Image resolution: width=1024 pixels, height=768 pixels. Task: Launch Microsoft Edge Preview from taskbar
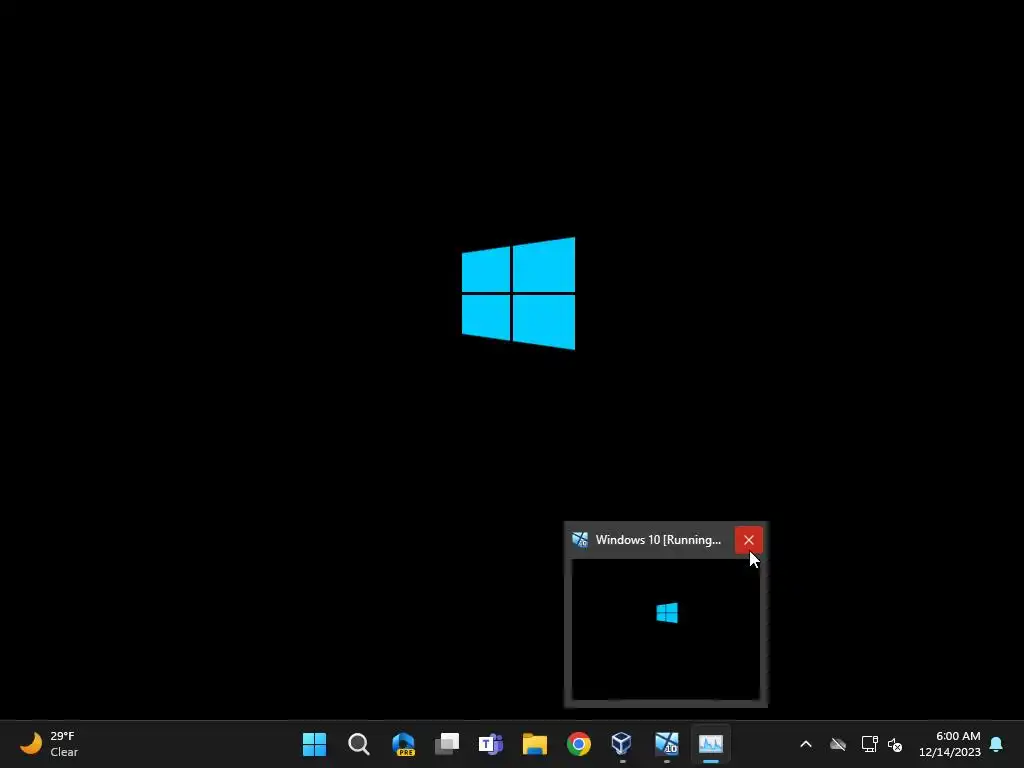coord(403,744)
